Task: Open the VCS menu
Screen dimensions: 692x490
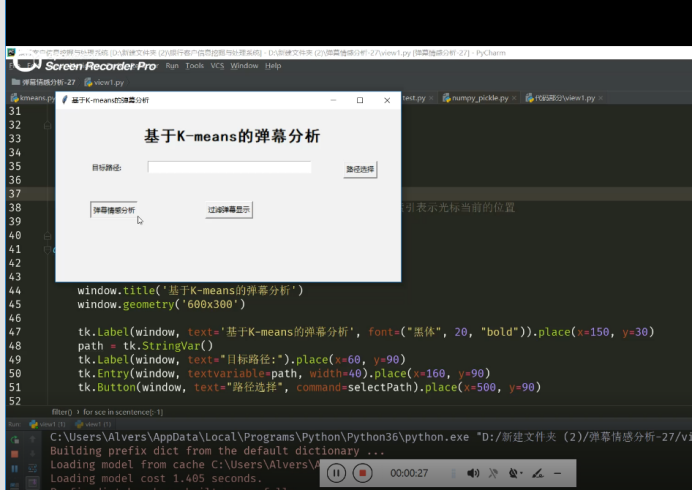Action: coord(217,66)
